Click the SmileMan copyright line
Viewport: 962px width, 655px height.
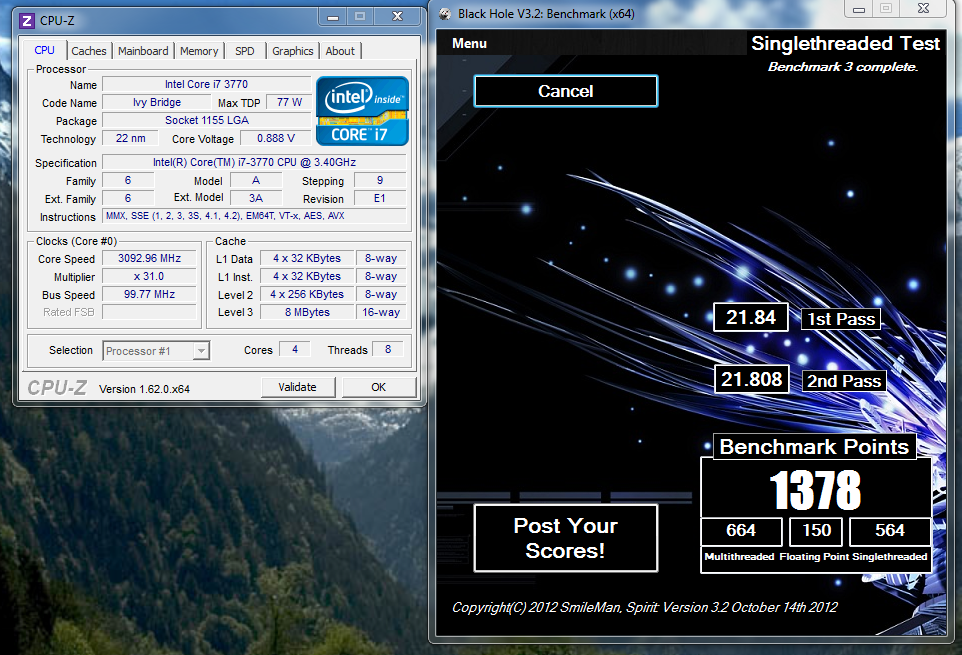coord(645,607)
